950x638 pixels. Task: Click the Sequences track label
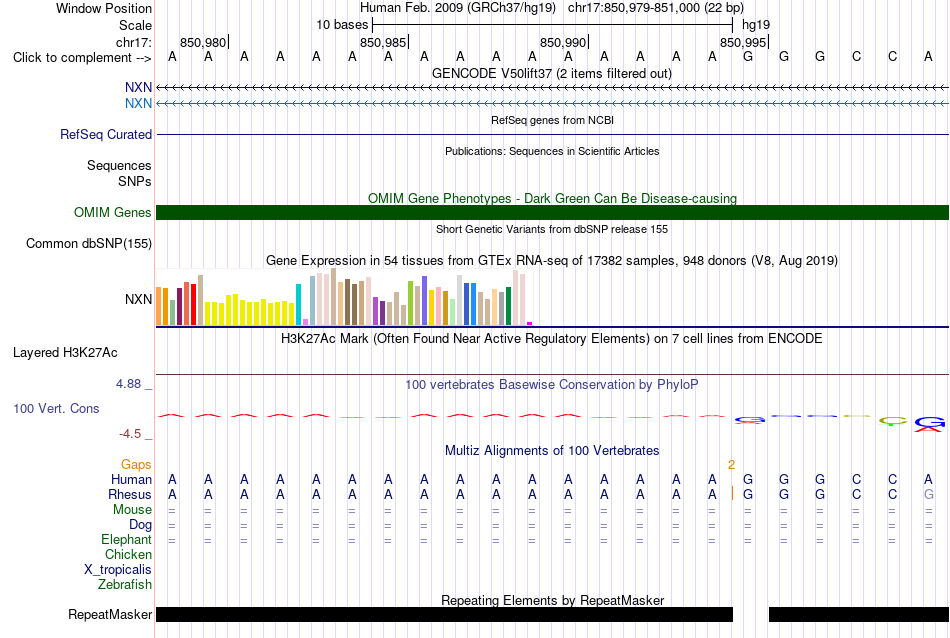pyautogui.click(x=119, y=165)
